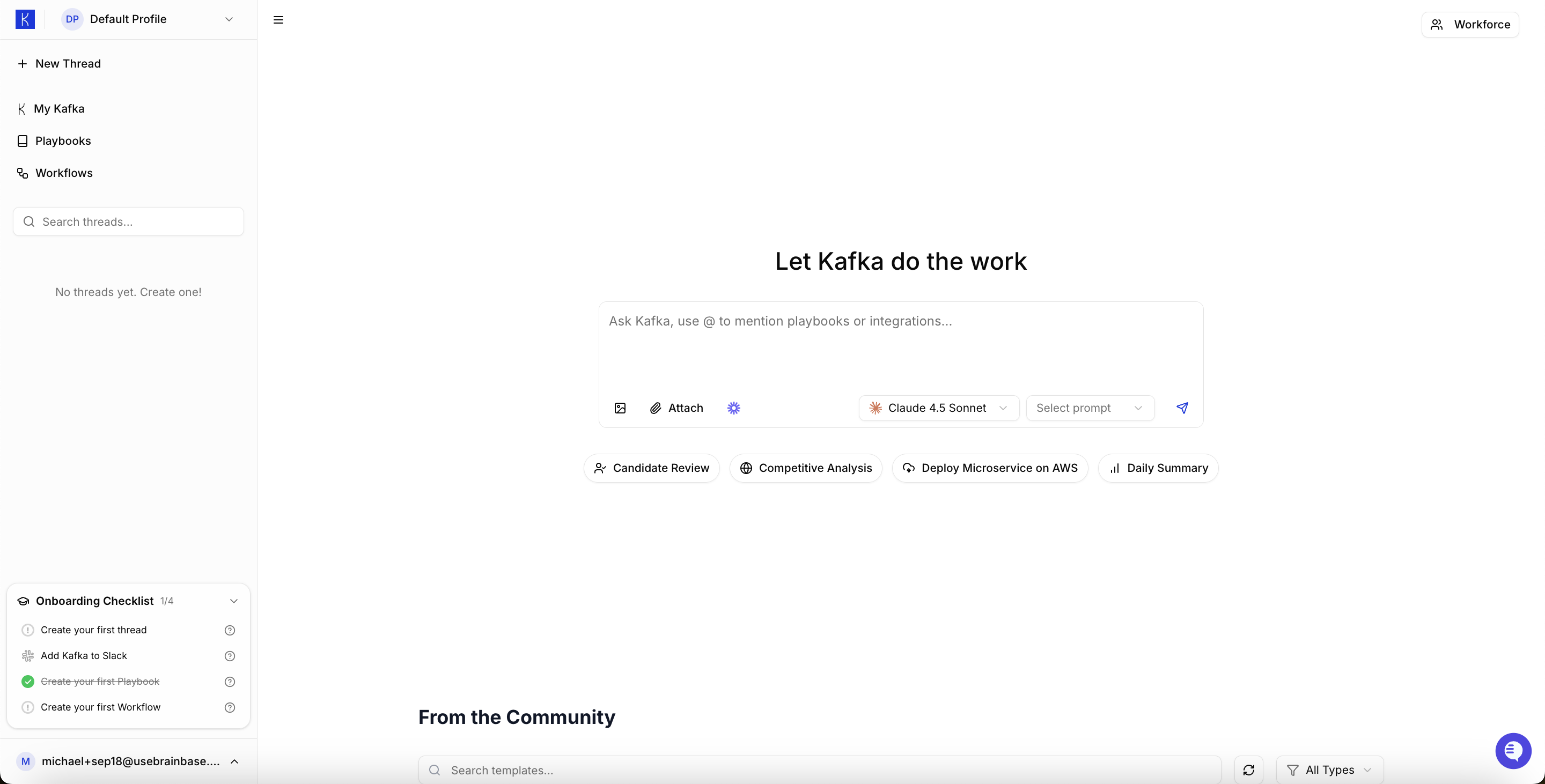1545x784 pixels.
Task: Open the Select prompt dropdown
Action: [1090, 408]
